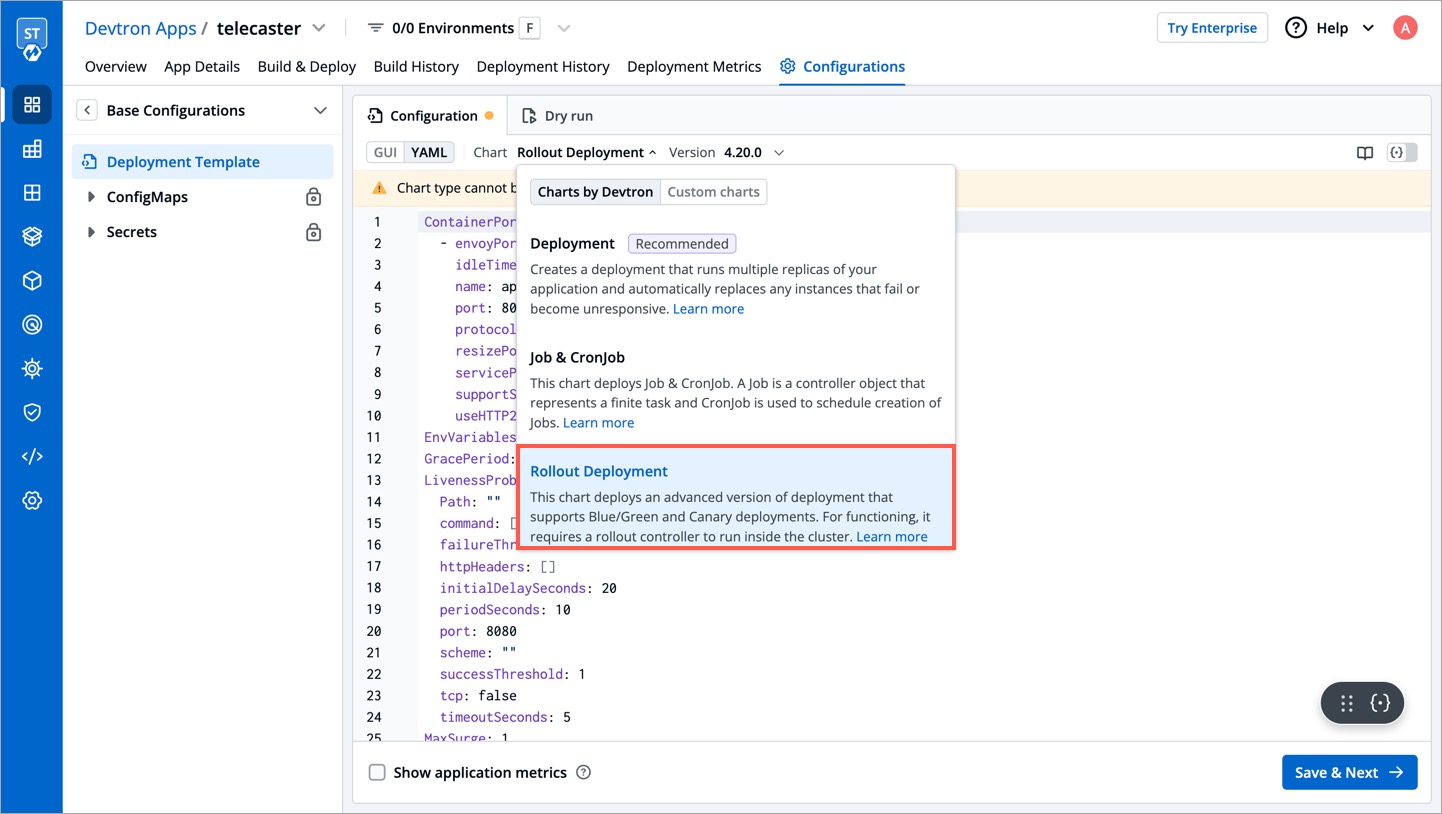This screenshot has height=814, width=1442.
Task: Click the Help question mark icon
Action: [x=1296, y=28]
